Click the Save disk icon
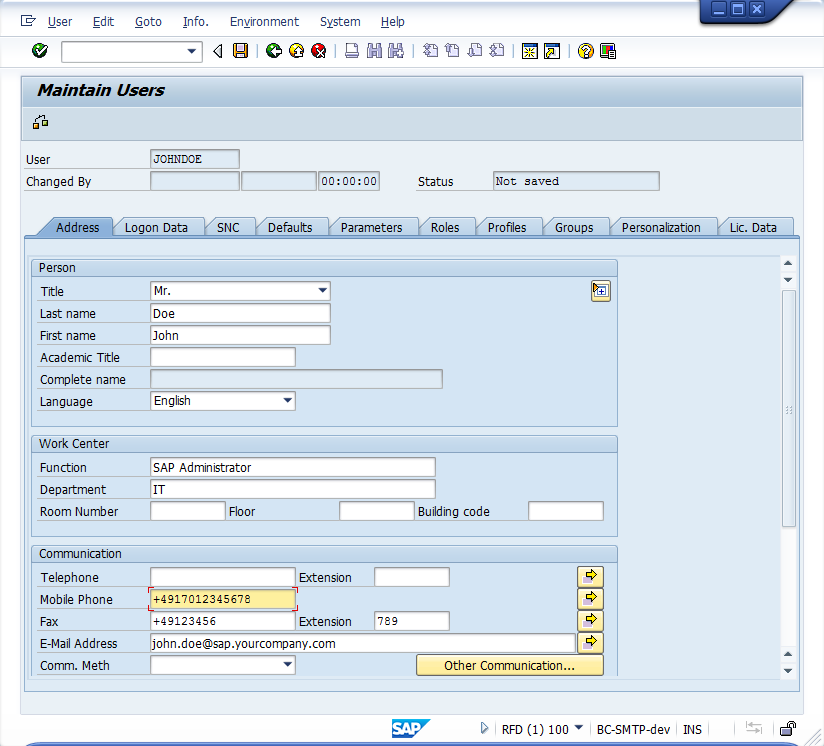This screenshot has width=824, height=746. coord(240,51)
